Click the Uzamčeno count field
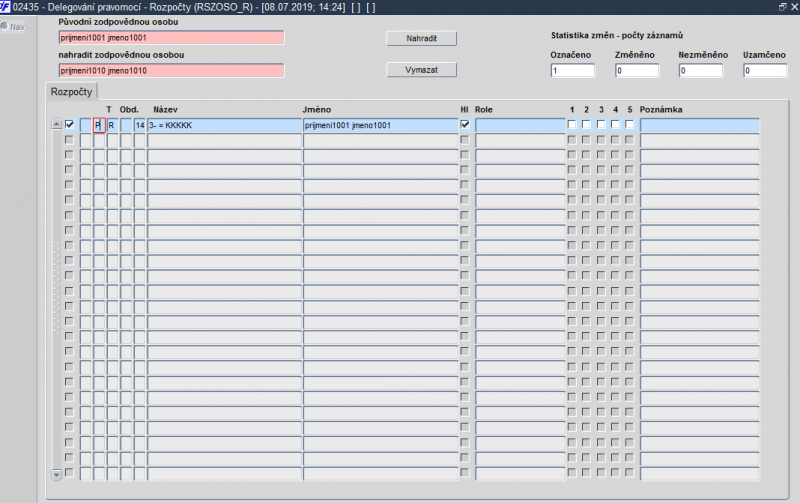This screenshot has width=800, height=503. click(765, 70)
